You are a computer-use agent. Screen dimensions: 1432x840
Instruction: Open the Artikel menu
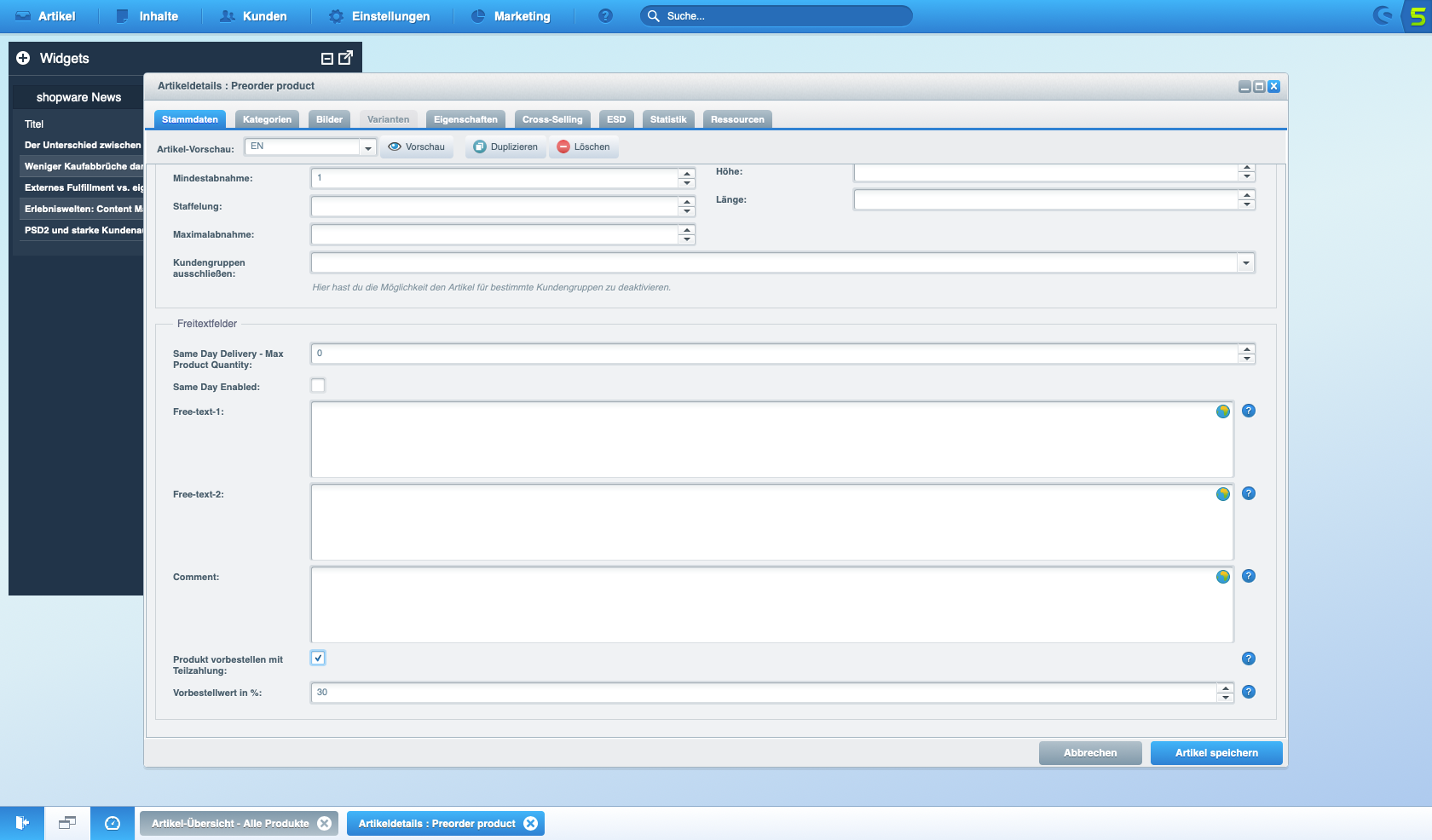[x=46, y=16]
